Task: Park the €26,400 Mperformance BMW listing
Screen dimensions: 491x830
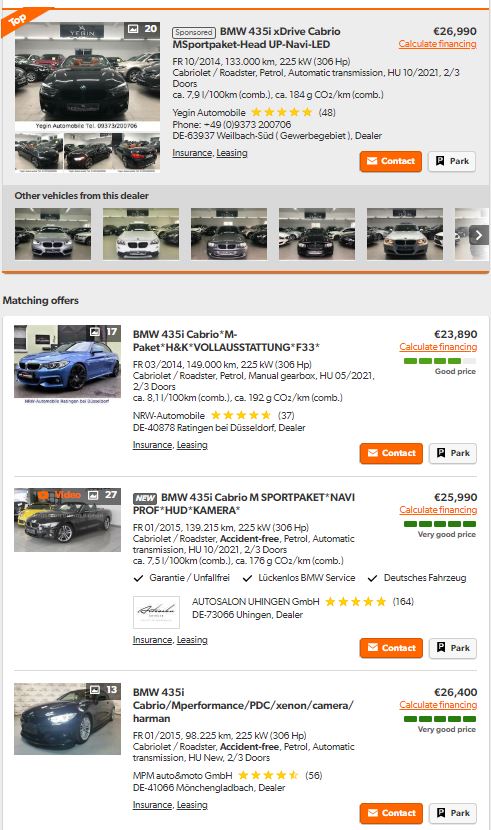Action: point(453,813)
